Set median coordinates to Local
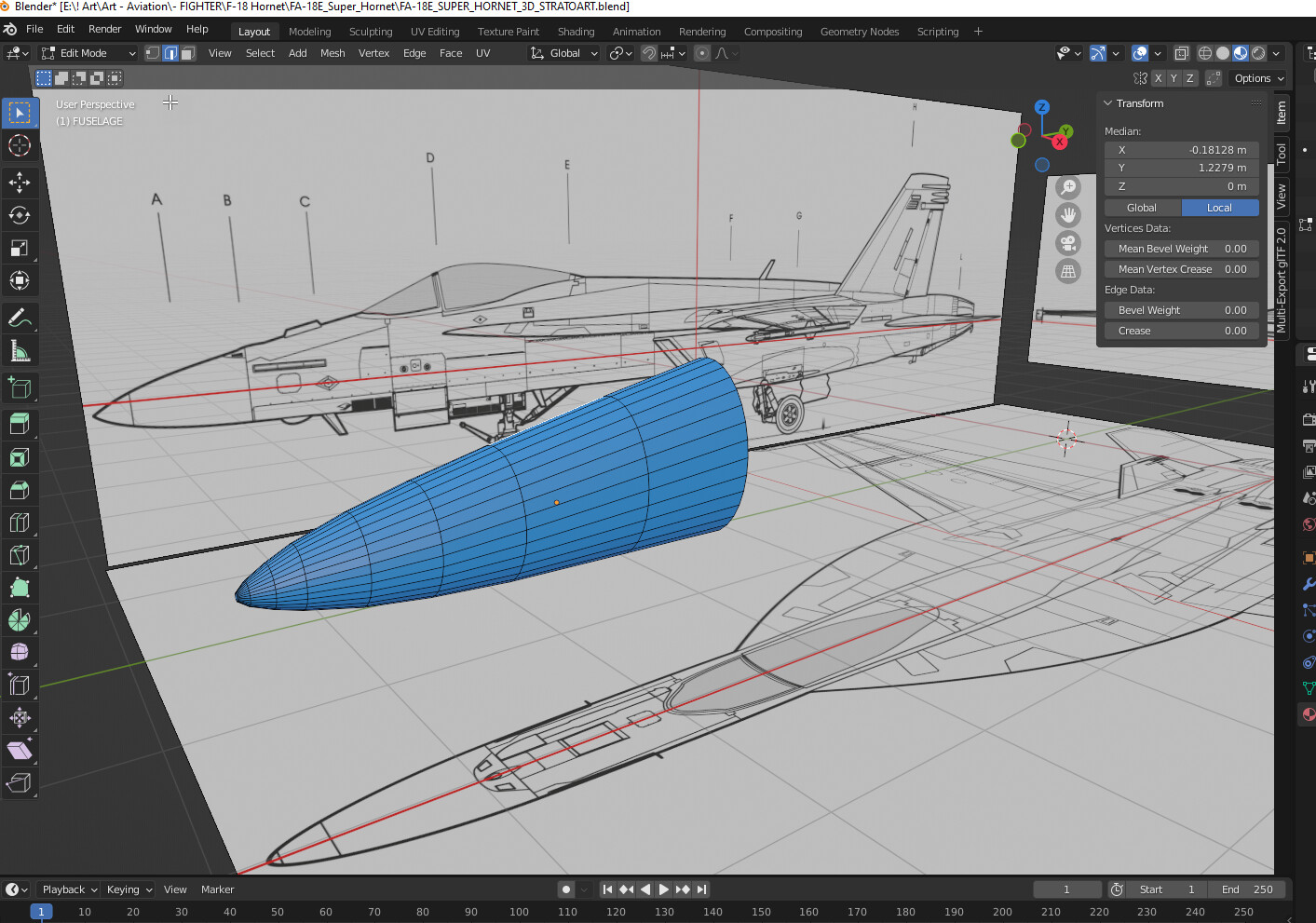The width and height of the screenshot is (1316, 923). [1220, 208]
